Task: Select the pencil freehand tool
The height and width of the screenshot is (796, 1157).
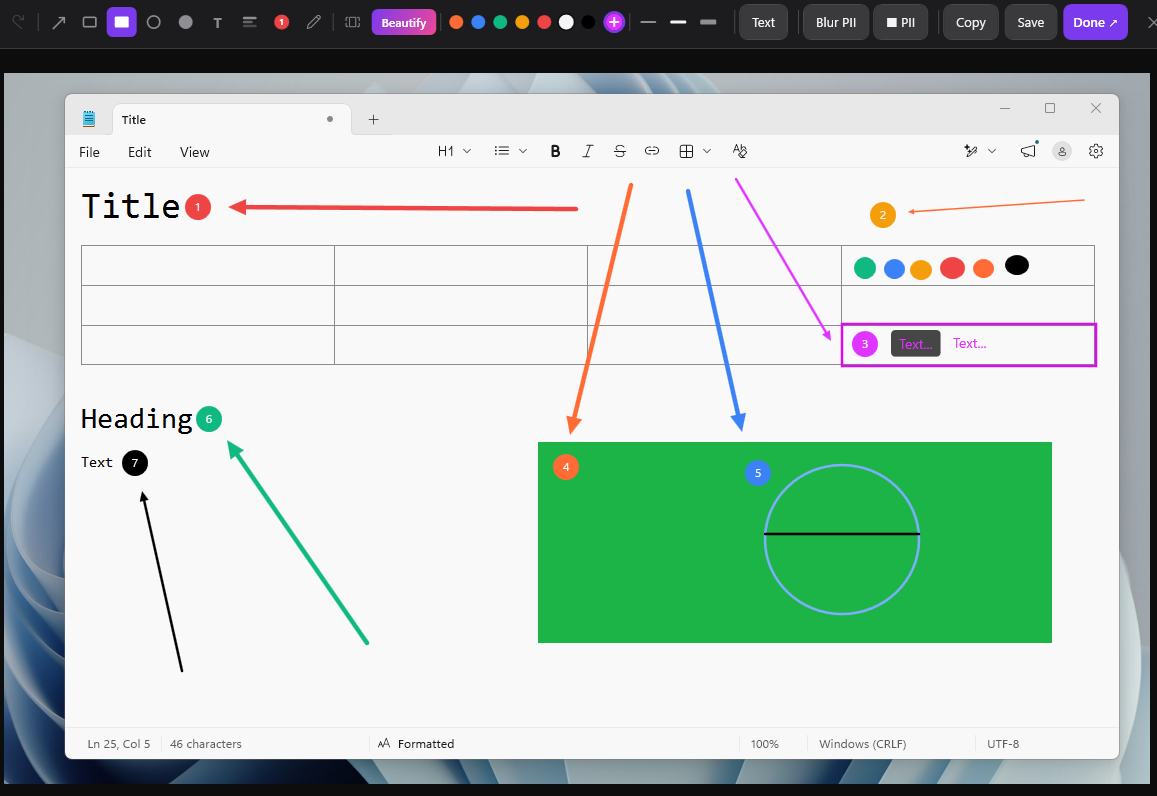Action: tap(314, 22)
